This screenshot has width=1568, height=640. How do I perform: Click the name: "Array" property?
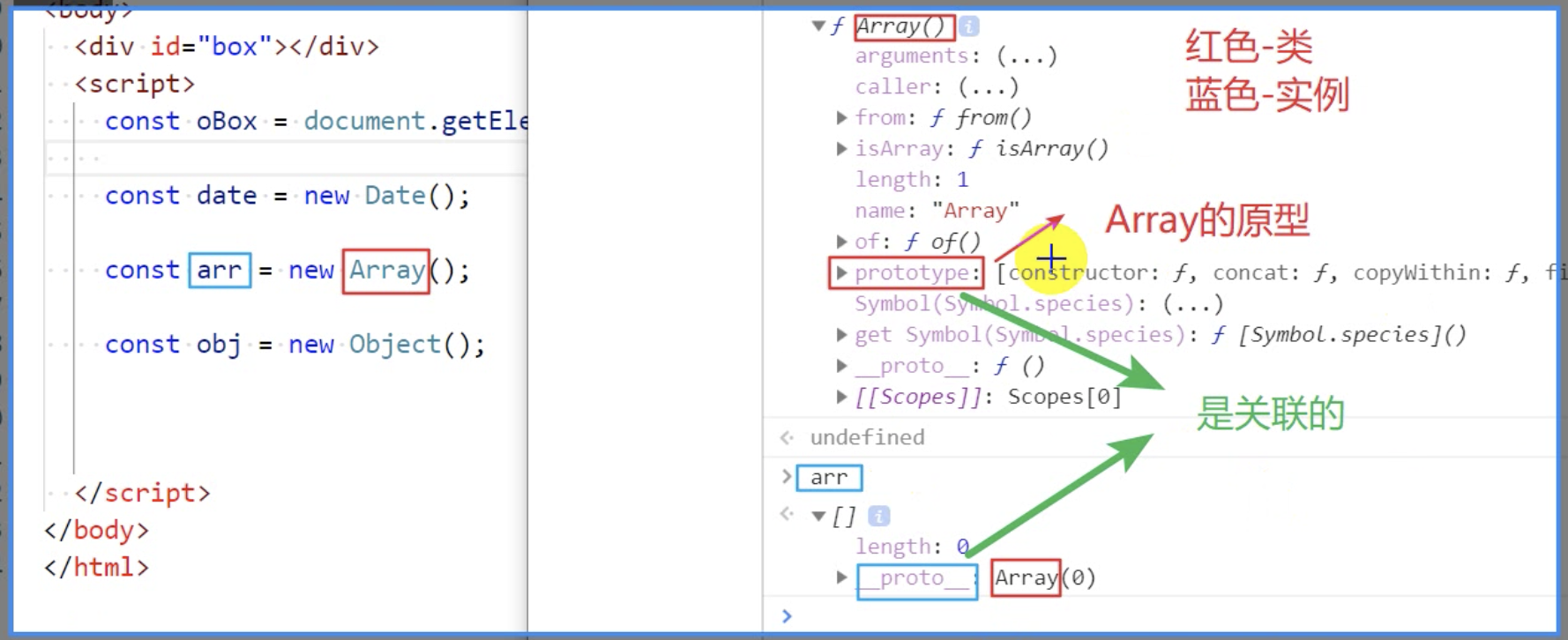(x=937, y=211)
